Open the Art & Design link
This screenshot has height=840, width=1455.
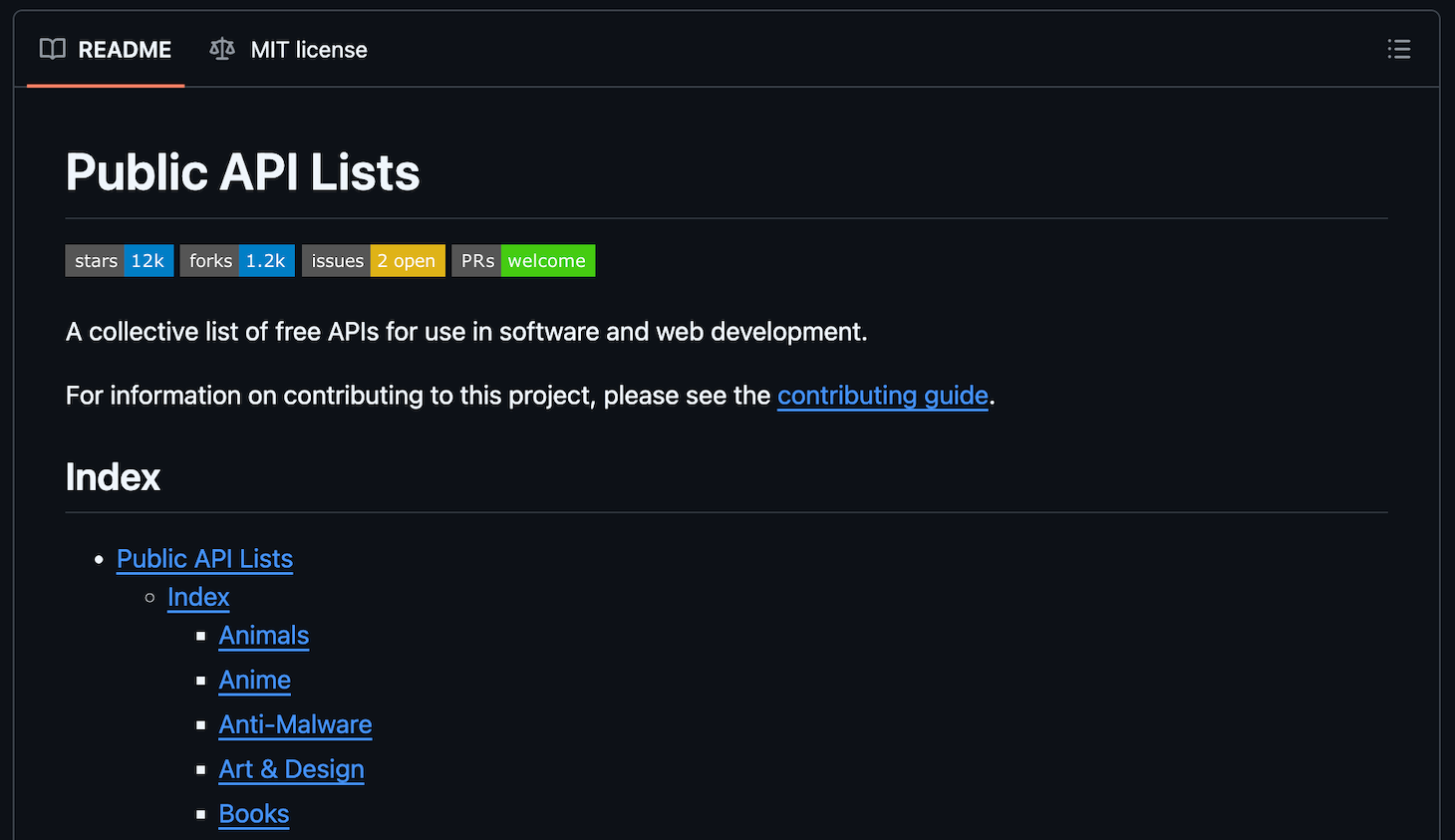pyautogui.click(x=291, y=769)
